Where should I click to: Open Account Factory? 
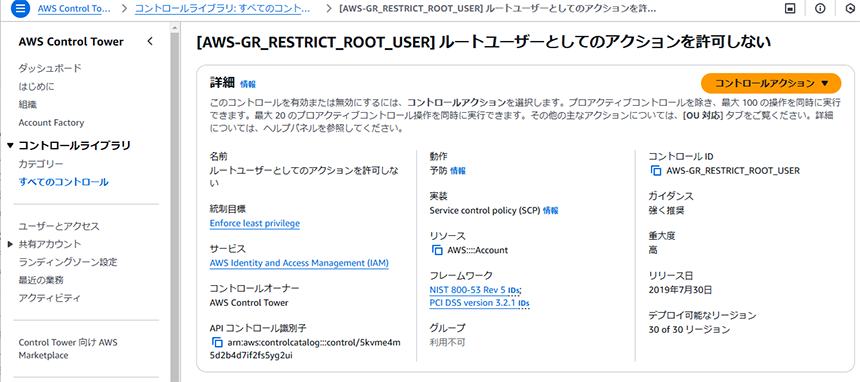click(x=51, y=122)
